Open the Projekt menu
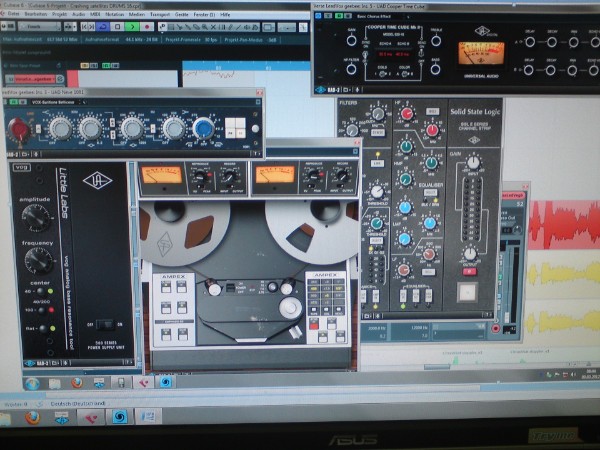Screen dimensions: 600x450 [x=59, y=14]
